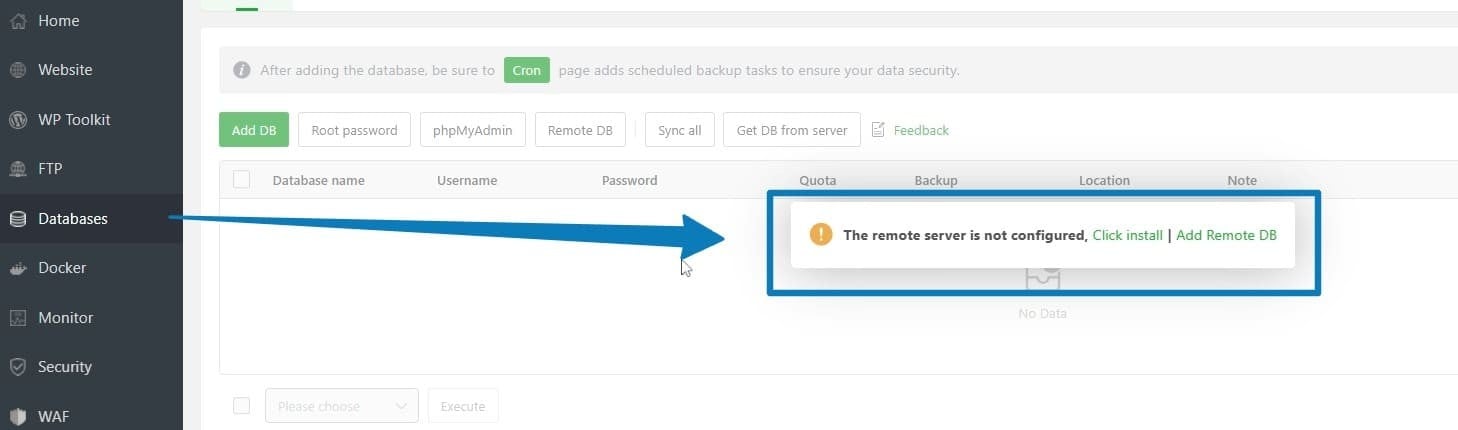Click the Get DB from server button
This screenshot has width=1458, height=430.
pyautogui.click(x=791, y=130)
